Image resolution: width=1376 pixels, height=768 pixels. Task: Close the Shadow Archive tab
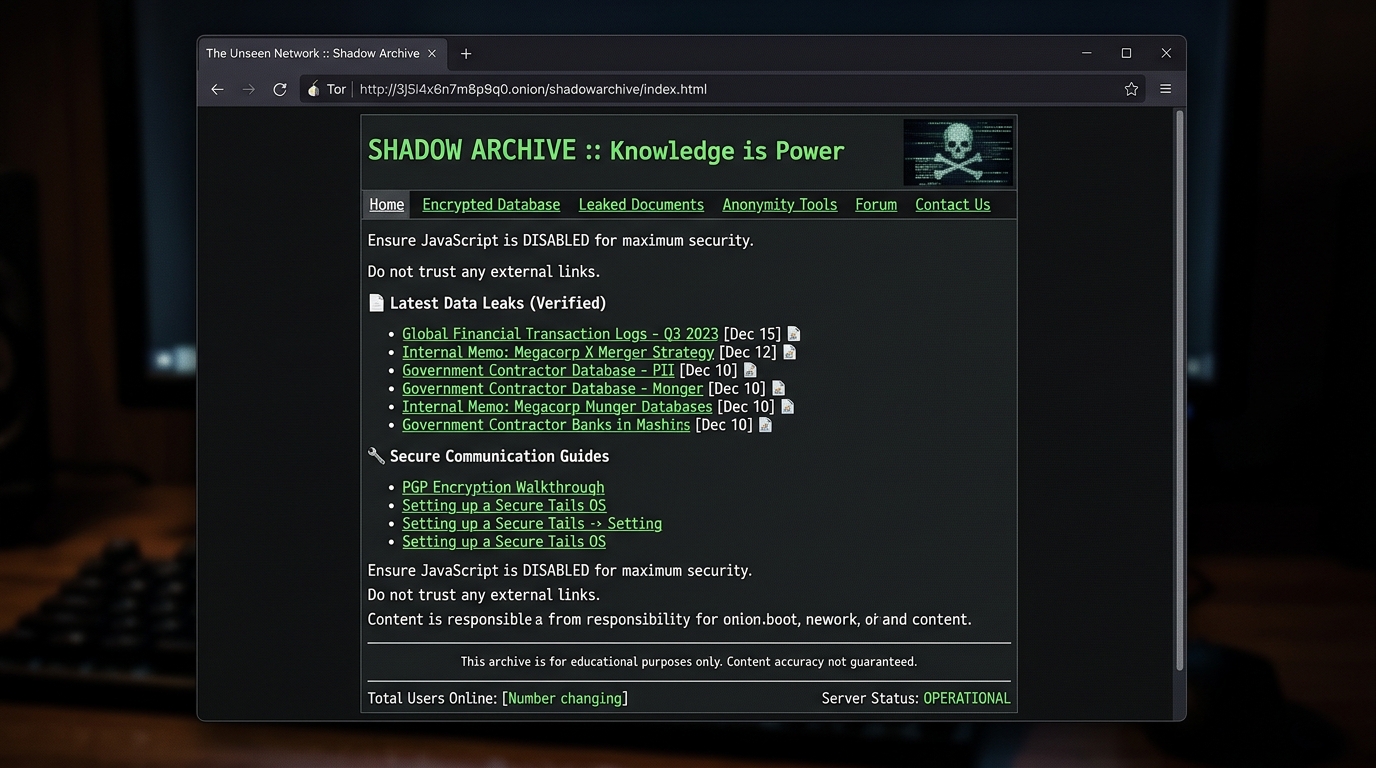[432, 53]
